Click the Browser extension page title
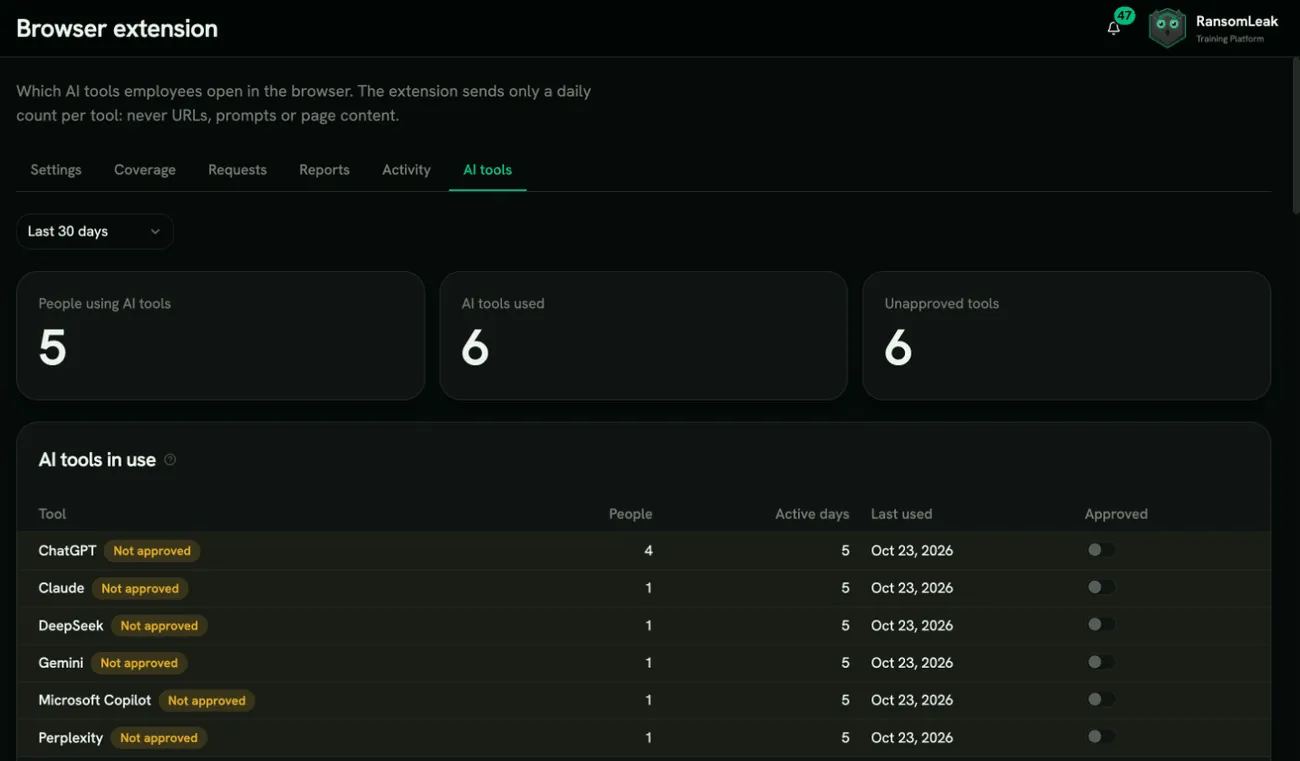This screenshot has height=761, width=1300. click(117, 28)
